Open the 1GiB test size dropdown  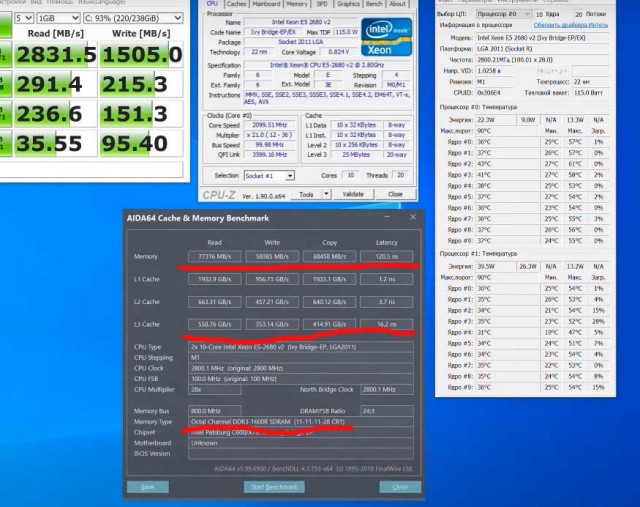click(58, 18)
